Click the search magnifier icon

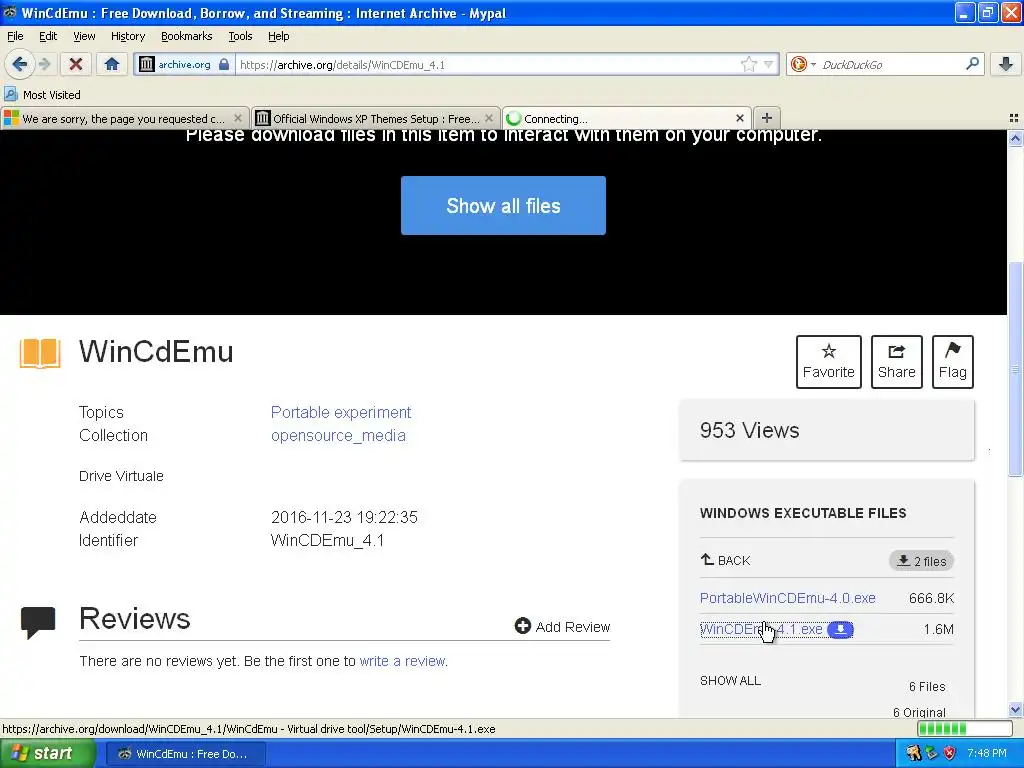click(972, 63)
